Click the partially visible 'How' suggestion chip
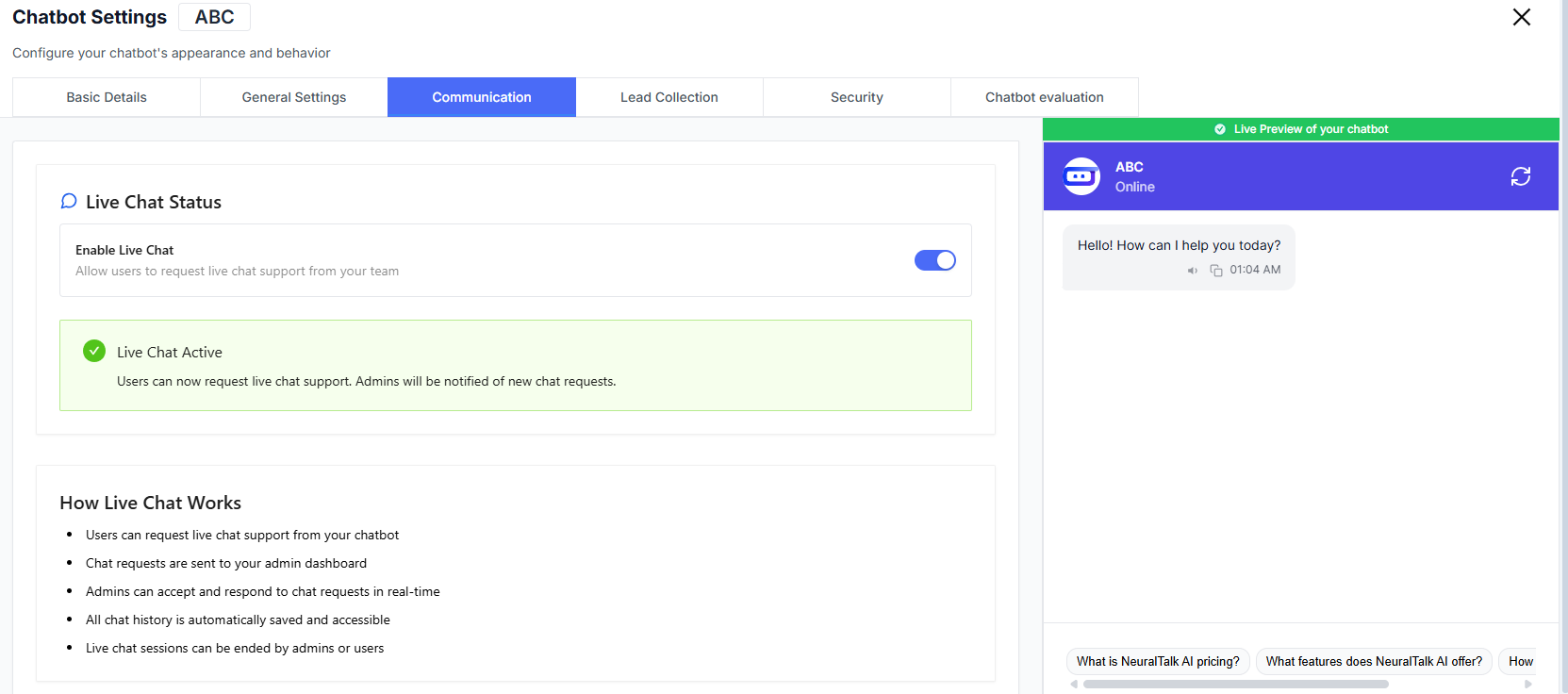This screenshot has width=1568, height=694. (x=1520, y=661)
